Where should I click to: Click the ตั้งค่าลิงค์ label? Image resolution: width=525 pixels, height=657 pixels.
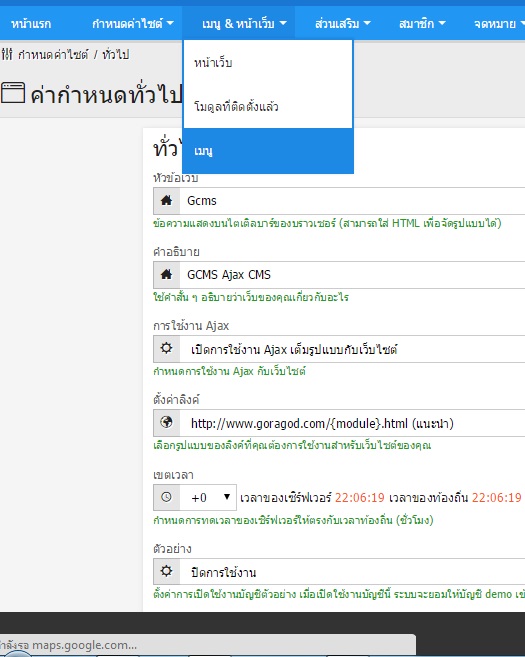point(176,399)
